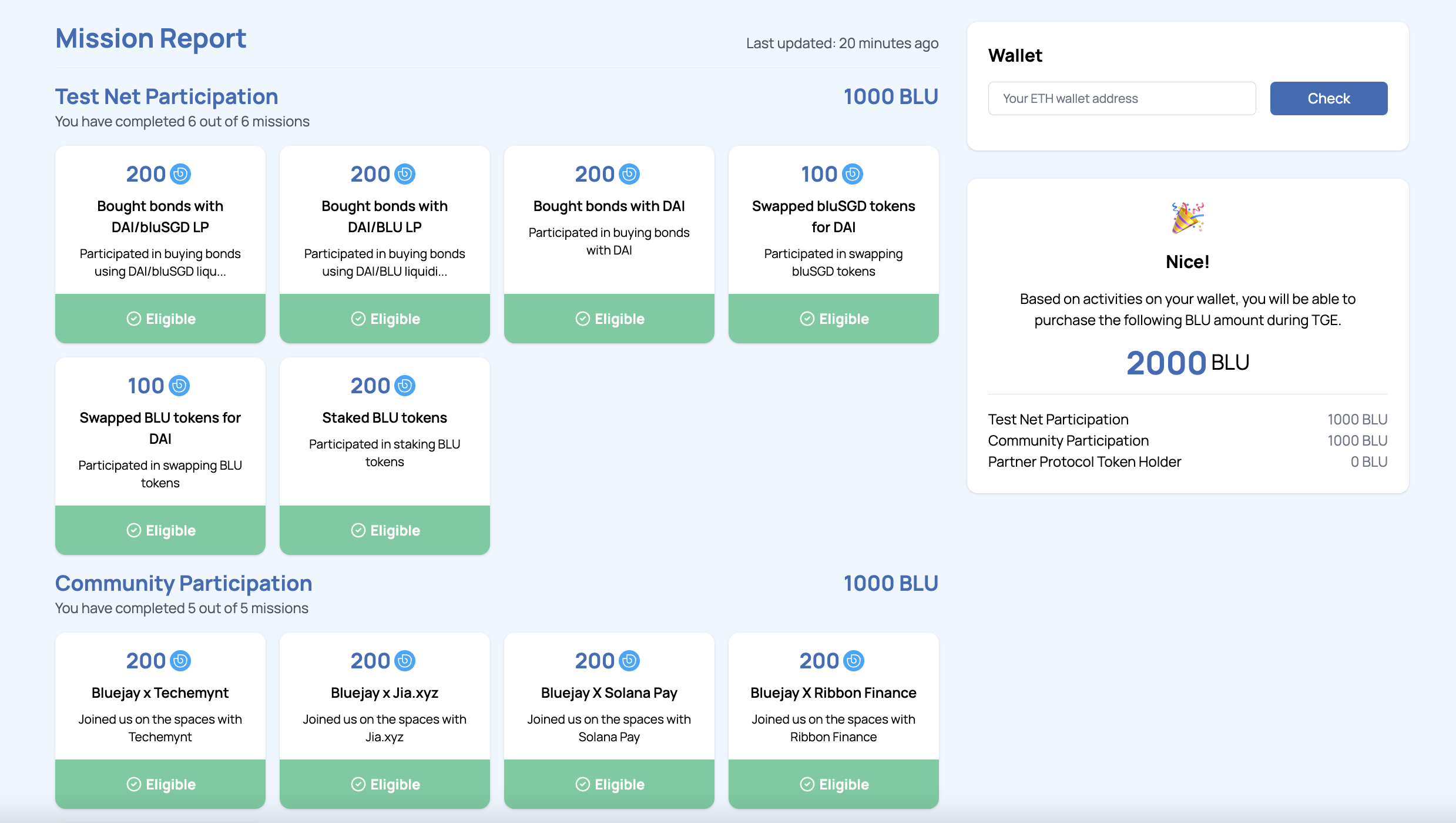Open the Swapped bluSGD tokens for DAI card
This screenshot has height=823, width=1456.
point(834,245)
